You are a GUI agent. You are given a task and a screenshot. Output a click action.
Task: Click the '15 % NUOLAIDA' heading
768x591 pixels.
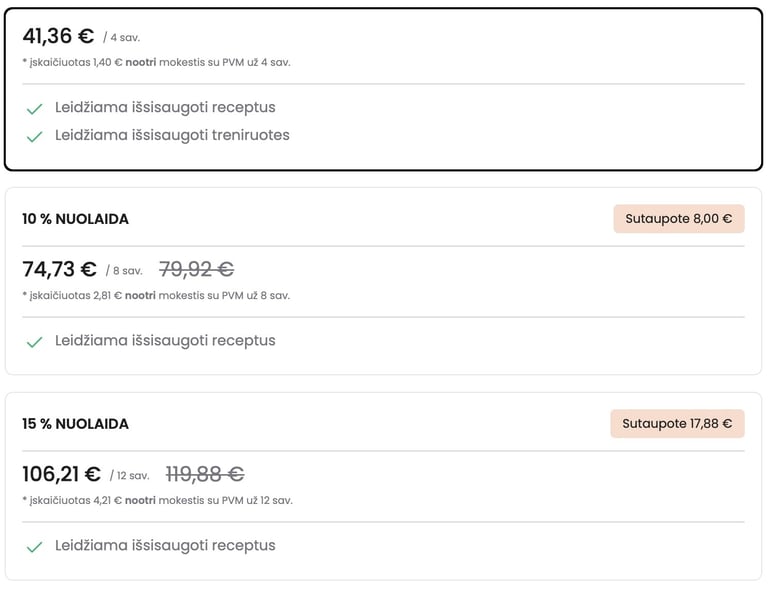(x=75, y=424)
